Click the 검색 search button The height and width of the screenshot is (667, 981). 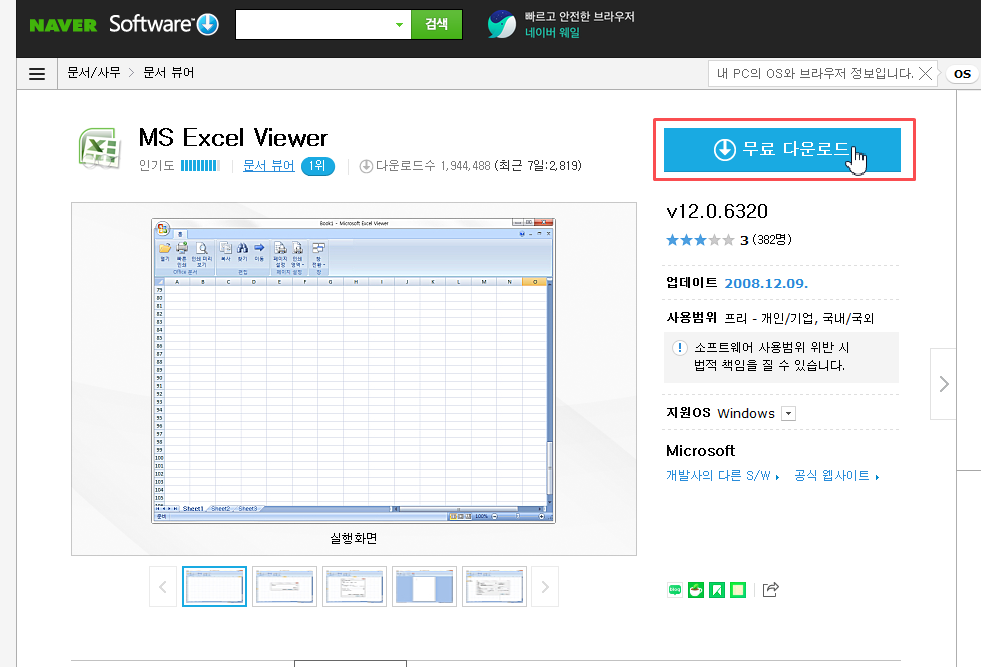(437, 24)
